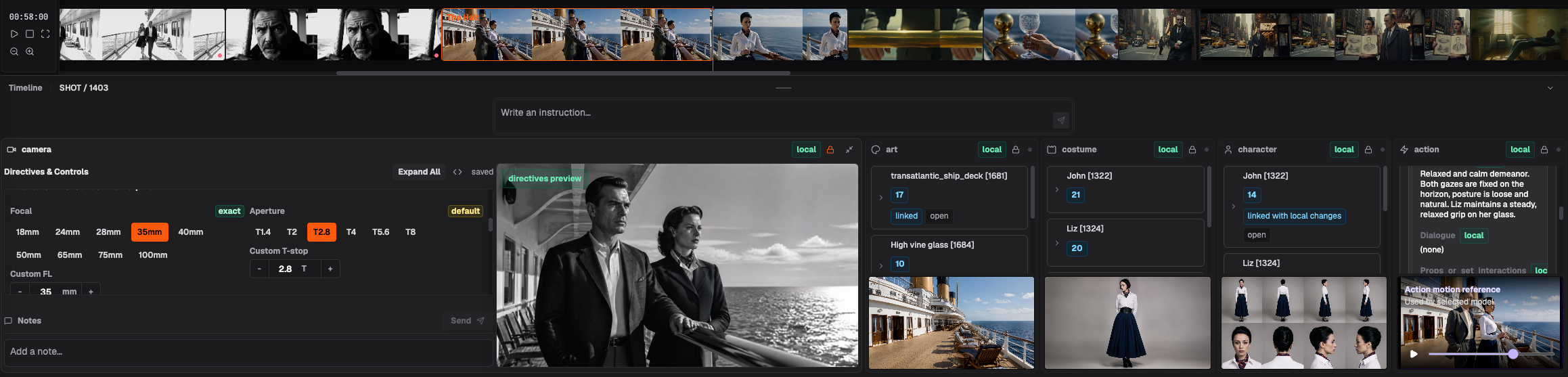Click the local badge next to Dialogue
Image resolution: width=1568 pixels, height=377 pixels.
tap(1473, 236)
